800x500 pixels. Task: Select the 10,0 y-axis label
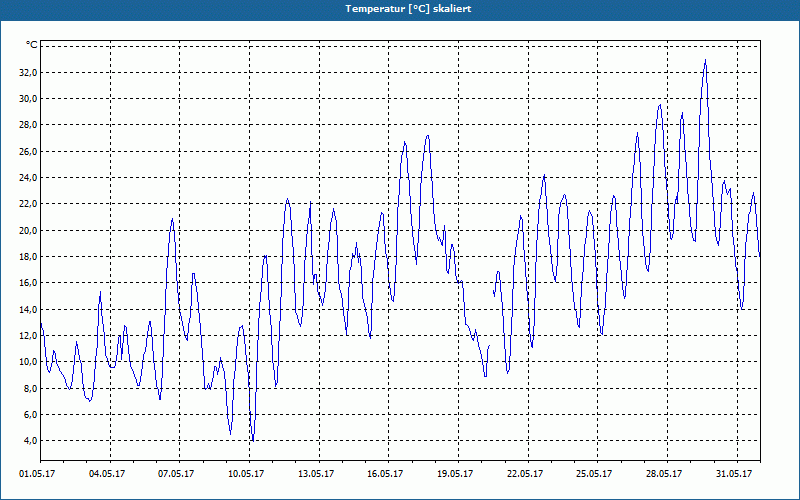(x=28, y=362)
